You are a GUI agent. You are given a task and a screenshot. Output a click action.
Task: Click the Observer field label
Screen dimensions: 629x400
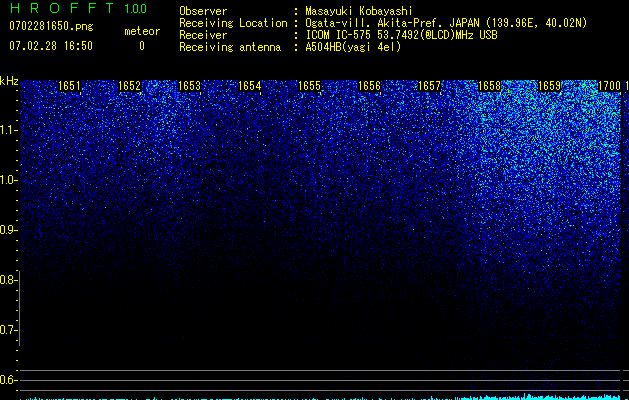203,11
